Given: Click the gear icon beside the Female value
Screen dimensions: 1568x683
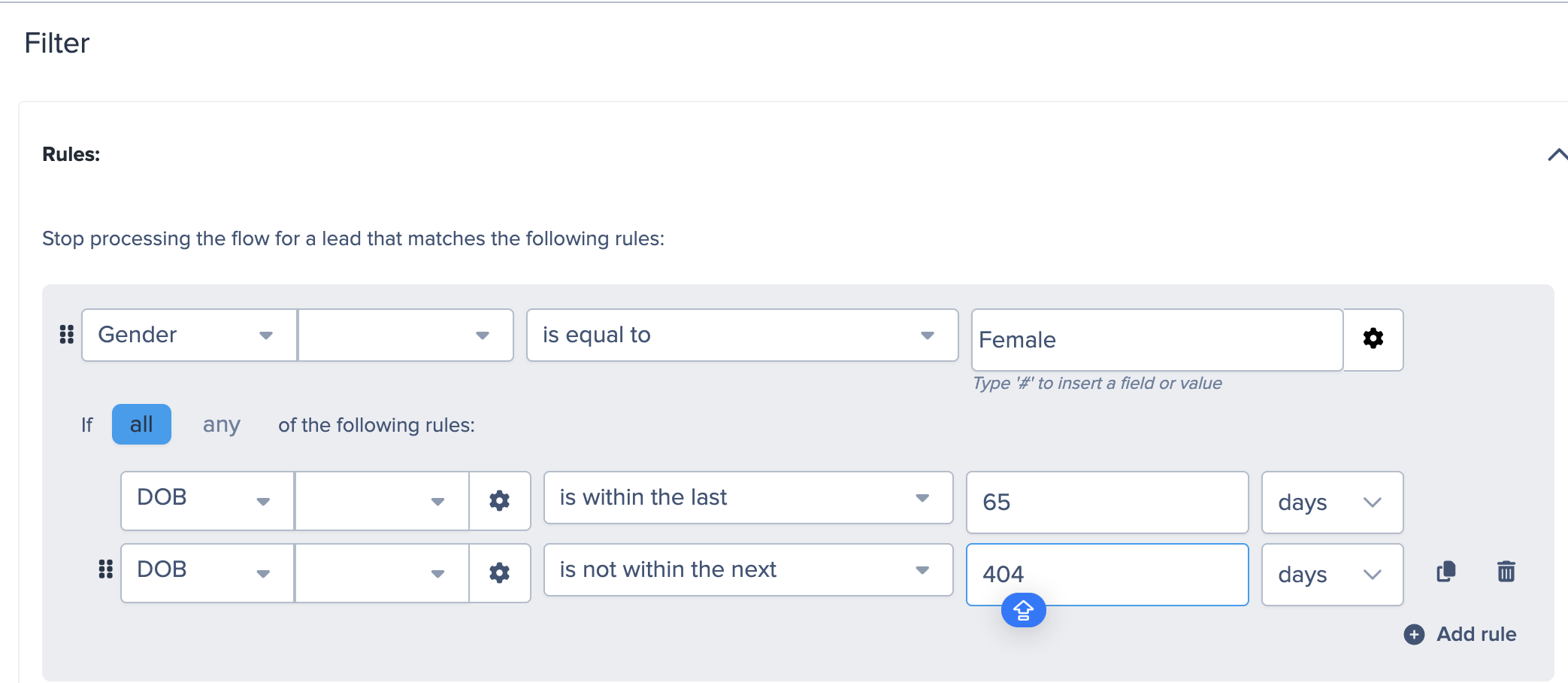Looking at the screenshot, I should tap(1373, 339).
